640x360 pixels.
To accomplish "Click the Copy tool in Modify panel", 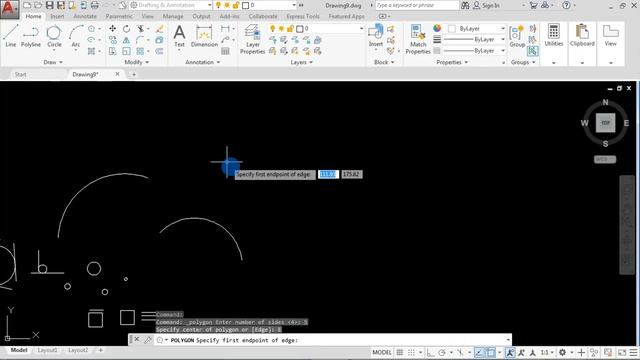I will [113, 40].
